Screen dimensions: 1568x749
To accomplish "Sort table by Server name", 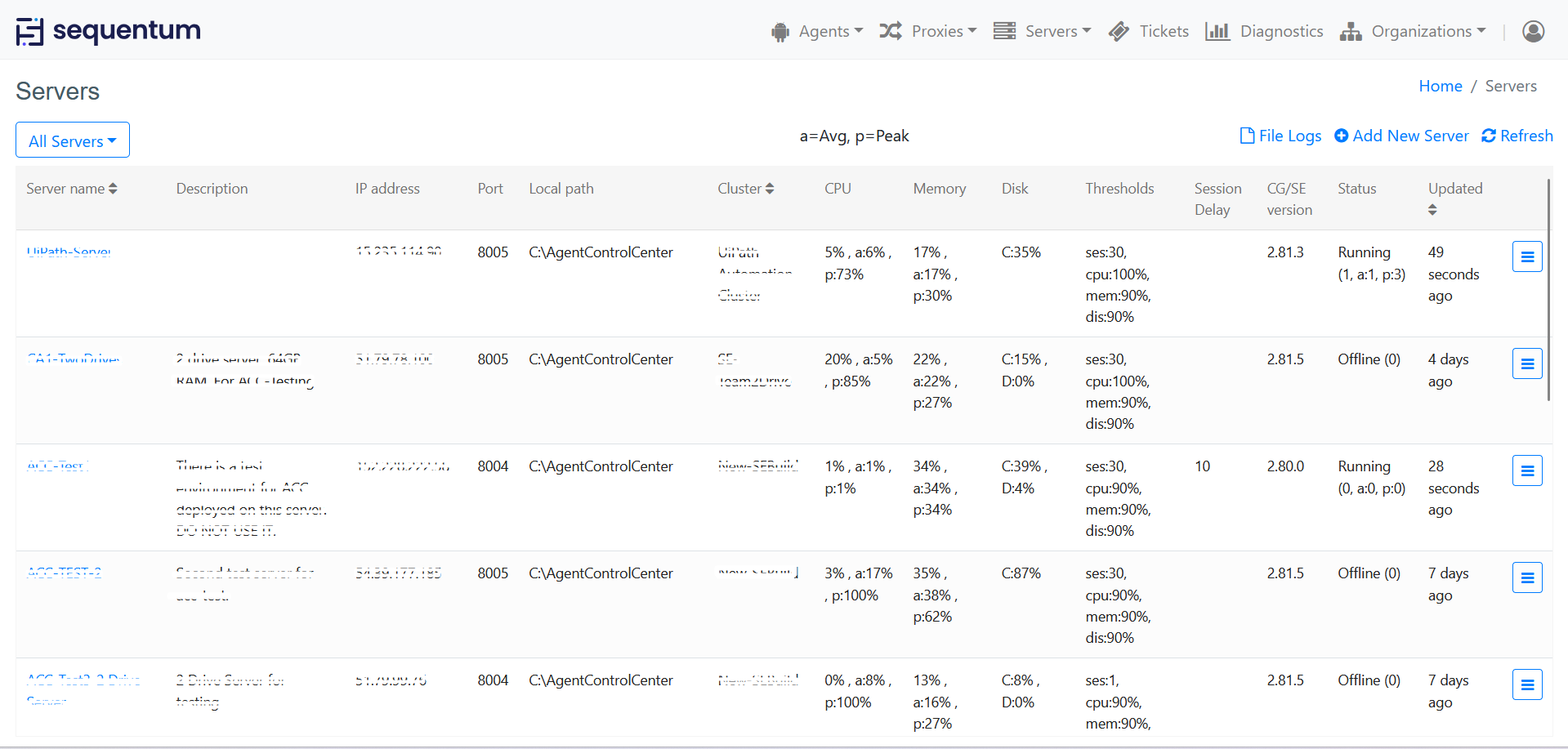I will [72, 189].
